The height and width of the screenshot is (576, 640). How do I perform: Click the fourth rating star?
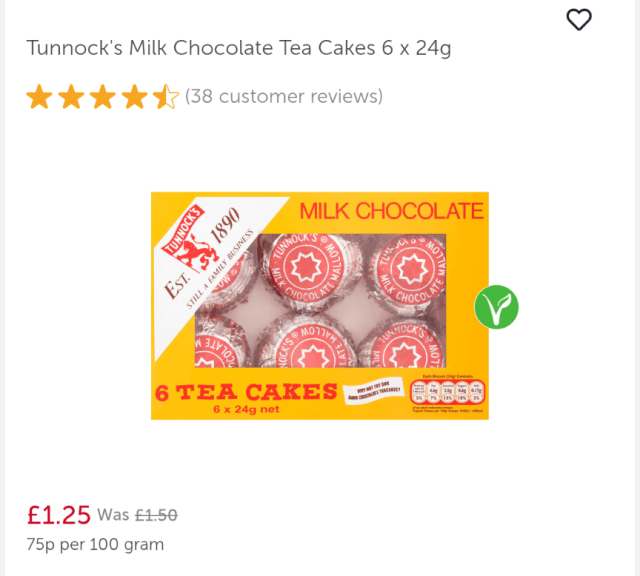[x=134, y=97]
